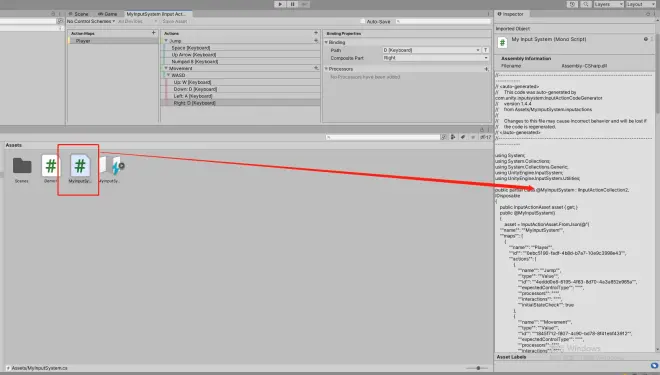660x375 pixels.
Task: Add a processor with the plus icon
Action: [486, 69]
